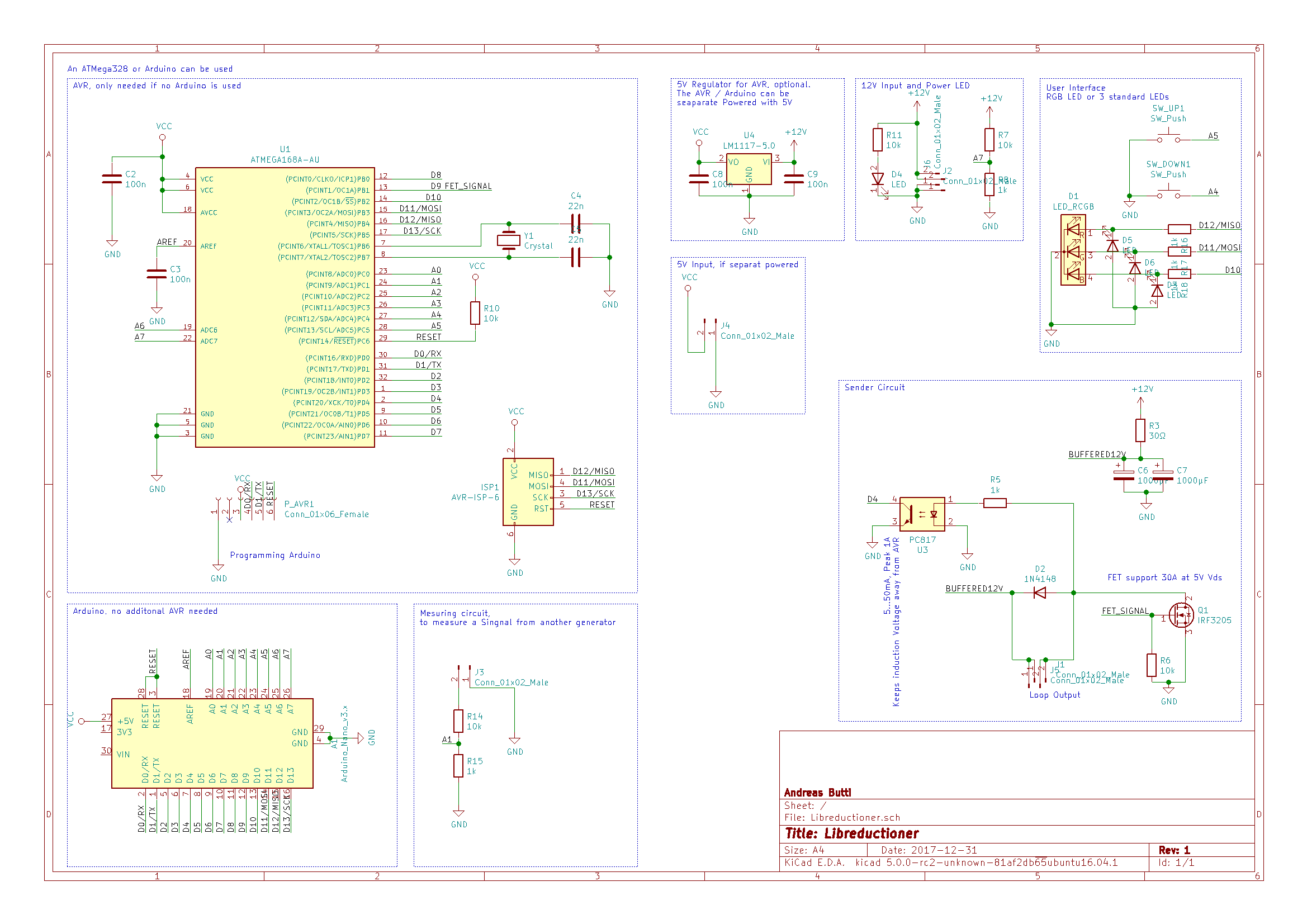This screenshot has width=1307, height=924.
Task: Select the D2 1N4148 diode symbol
Action: (x=1039, y=593)
